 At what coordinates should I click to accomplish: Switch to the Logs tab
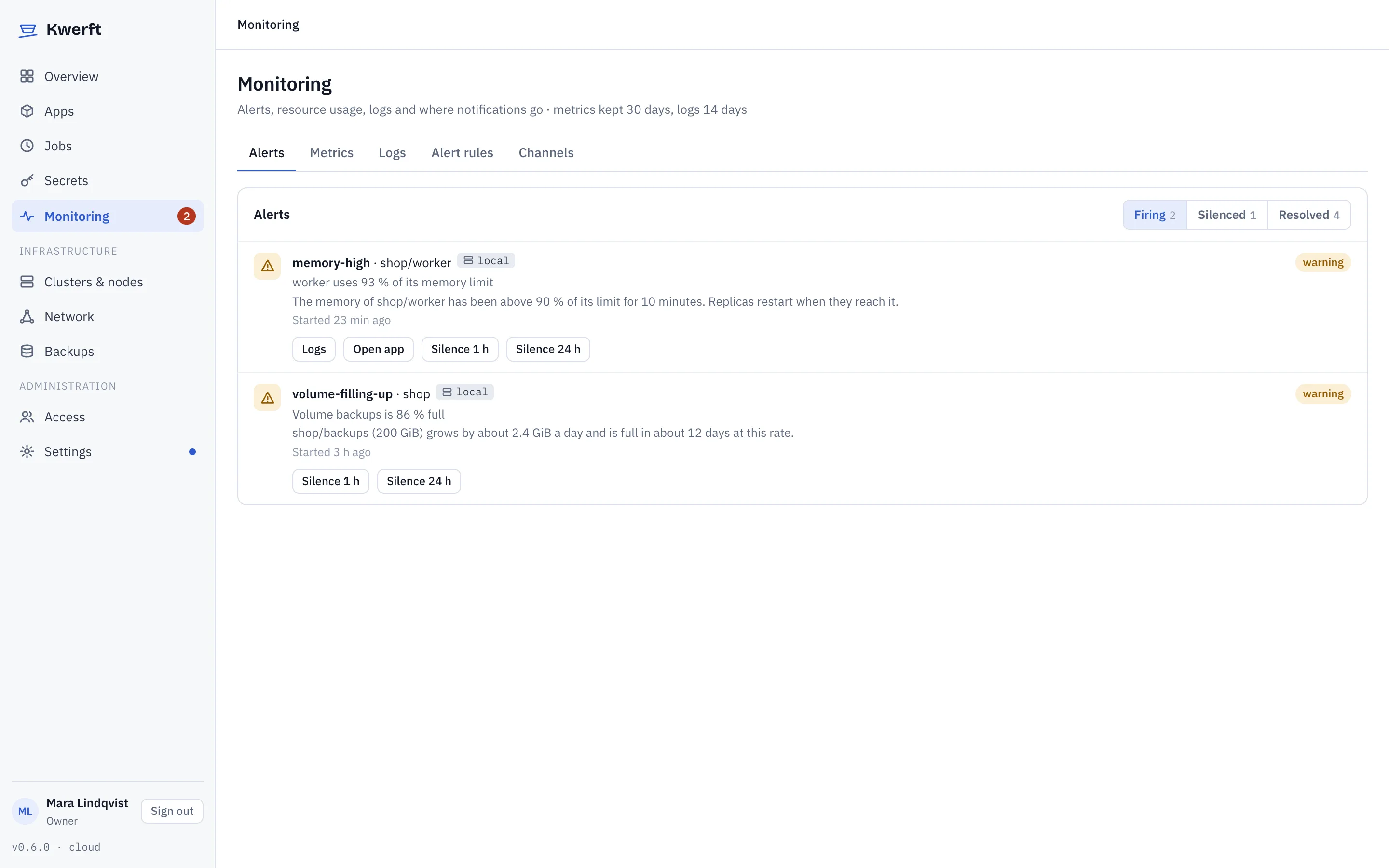pyautogui.click(x=392, y=153)
